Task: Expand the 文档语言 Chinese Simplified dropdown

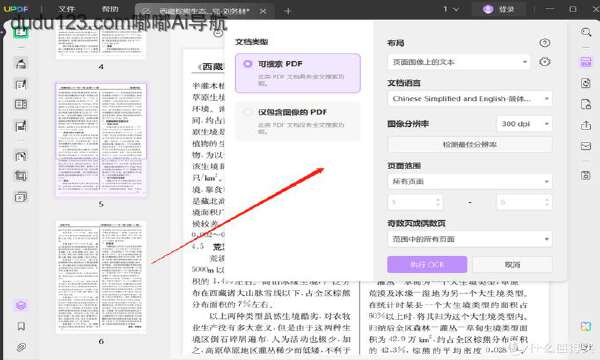Action: pos(470,99)
